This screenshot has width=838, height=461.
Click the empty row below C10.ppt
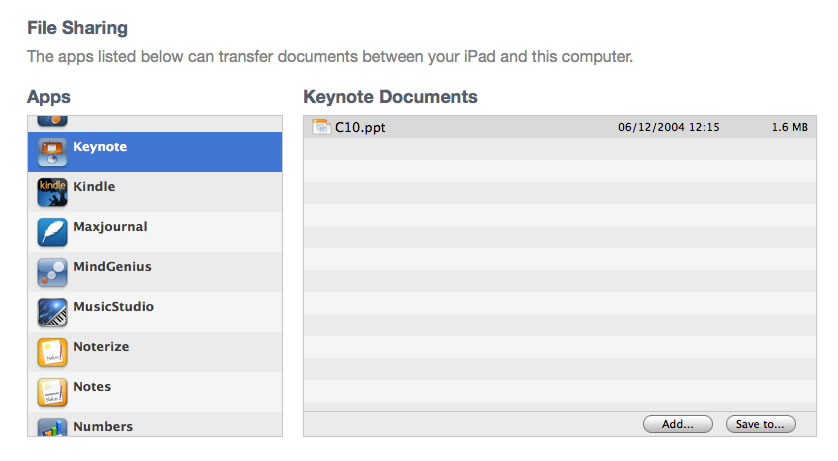(560, 149)
